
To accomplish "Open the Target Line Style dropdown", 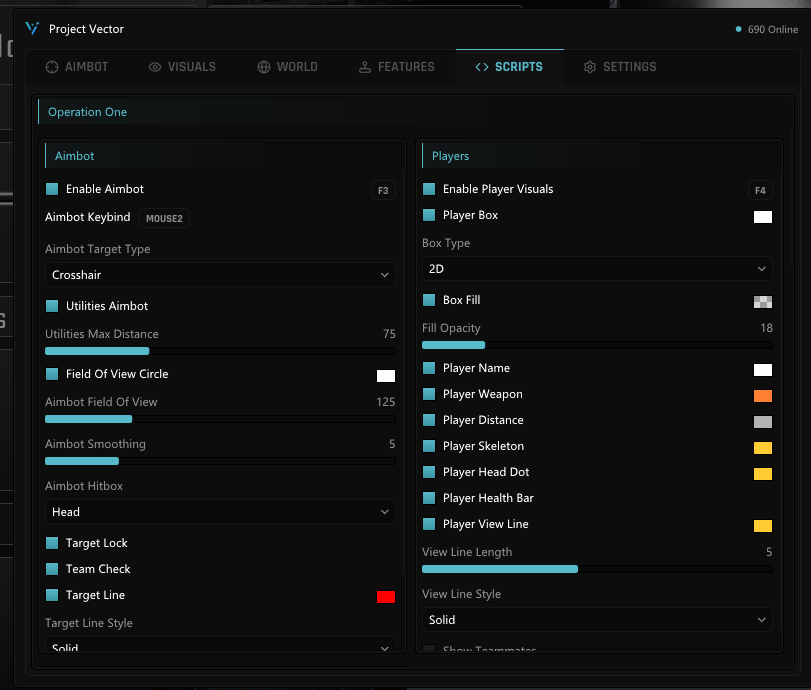I will 220,645.
